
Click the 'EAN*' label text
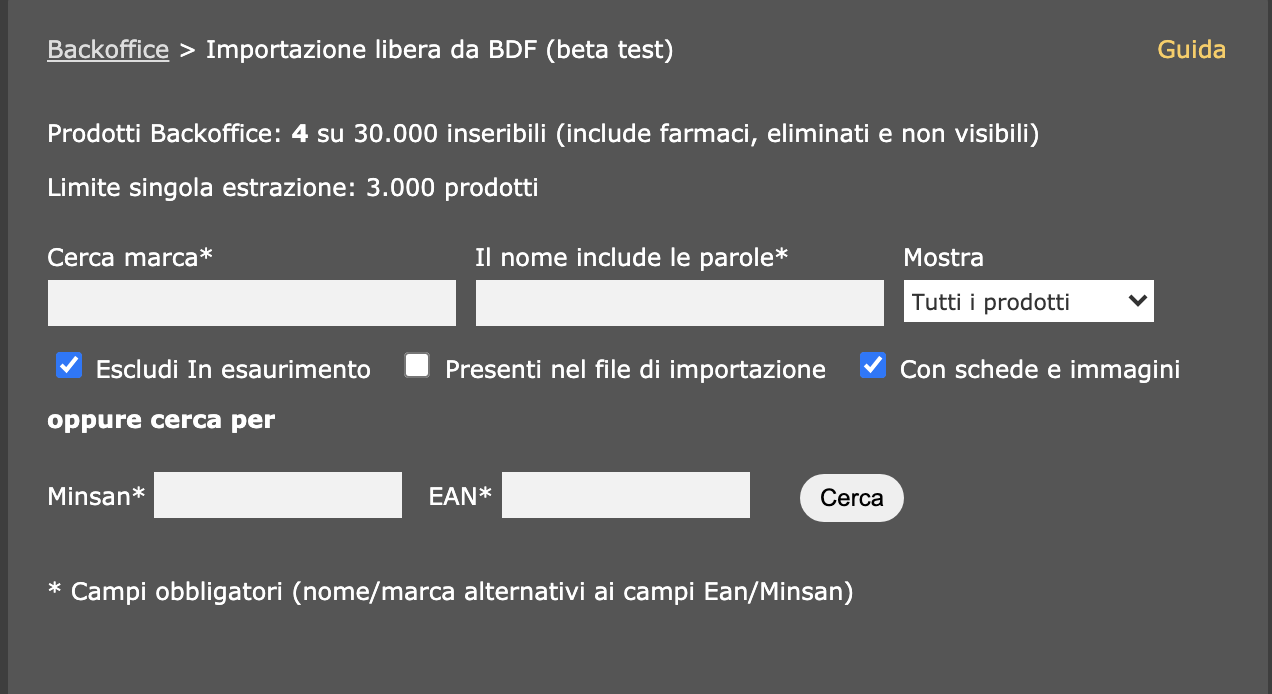pyautogui.click(x=460, y=496)
